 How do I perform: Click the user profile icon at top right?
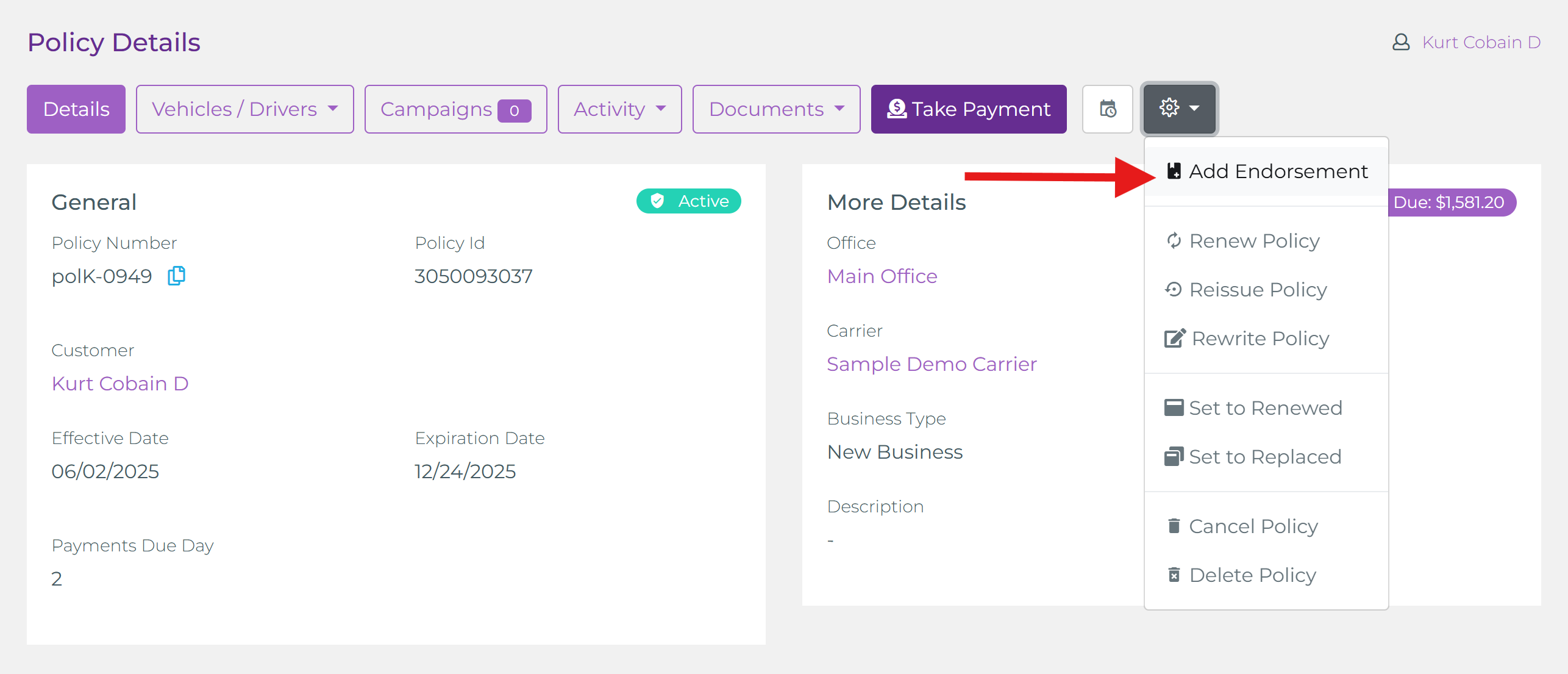pos(1401,42)
